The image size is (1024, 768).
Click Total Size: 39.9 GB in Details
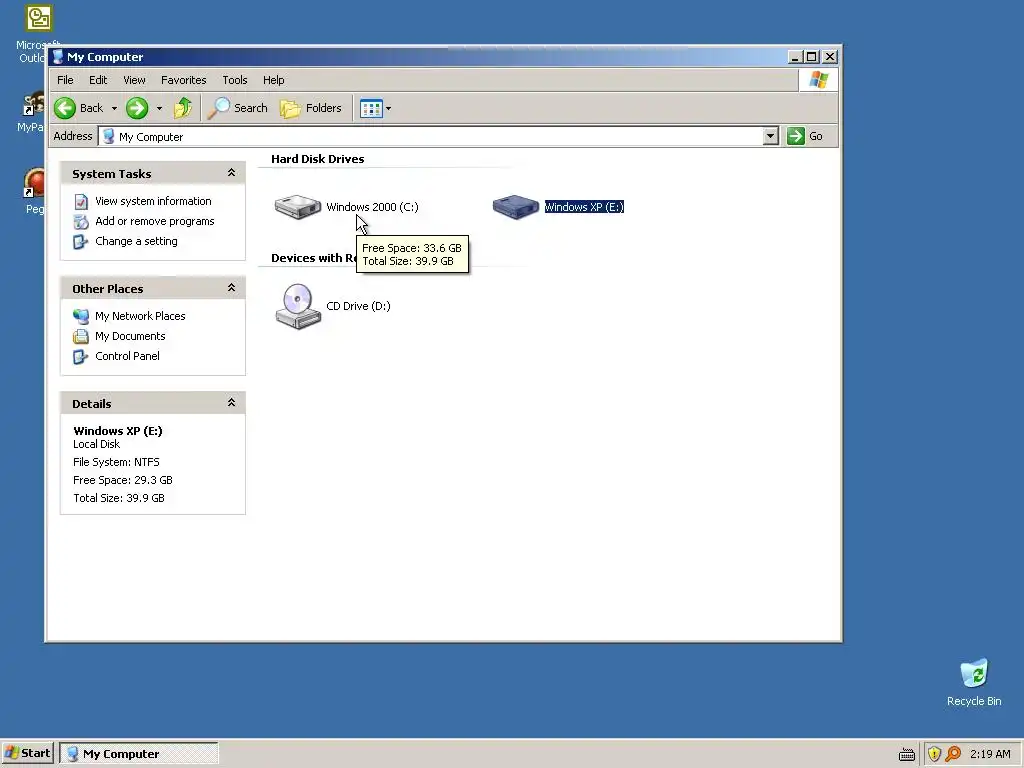(119, 498)
